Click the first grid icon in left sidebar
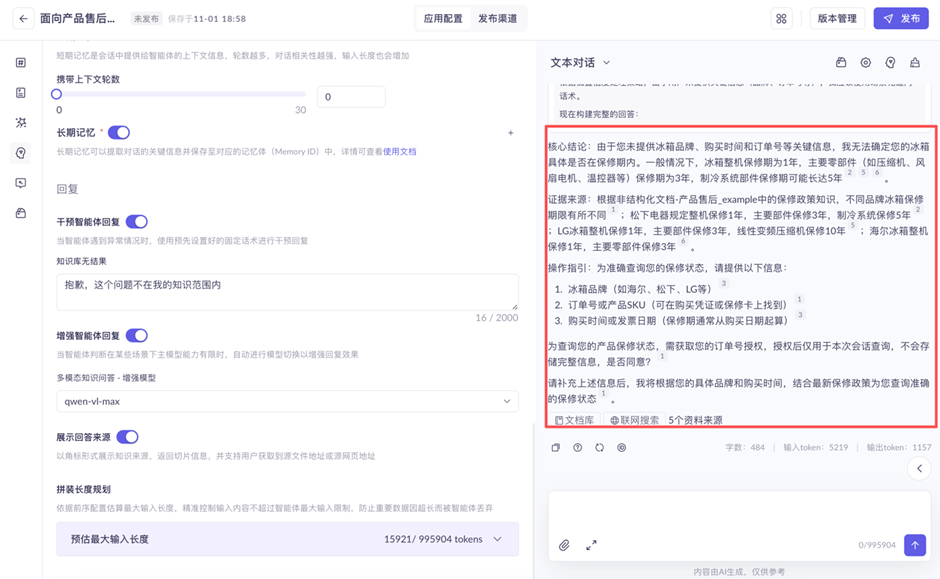This screenshot has height=579, width=940. (x=21, y=62)
